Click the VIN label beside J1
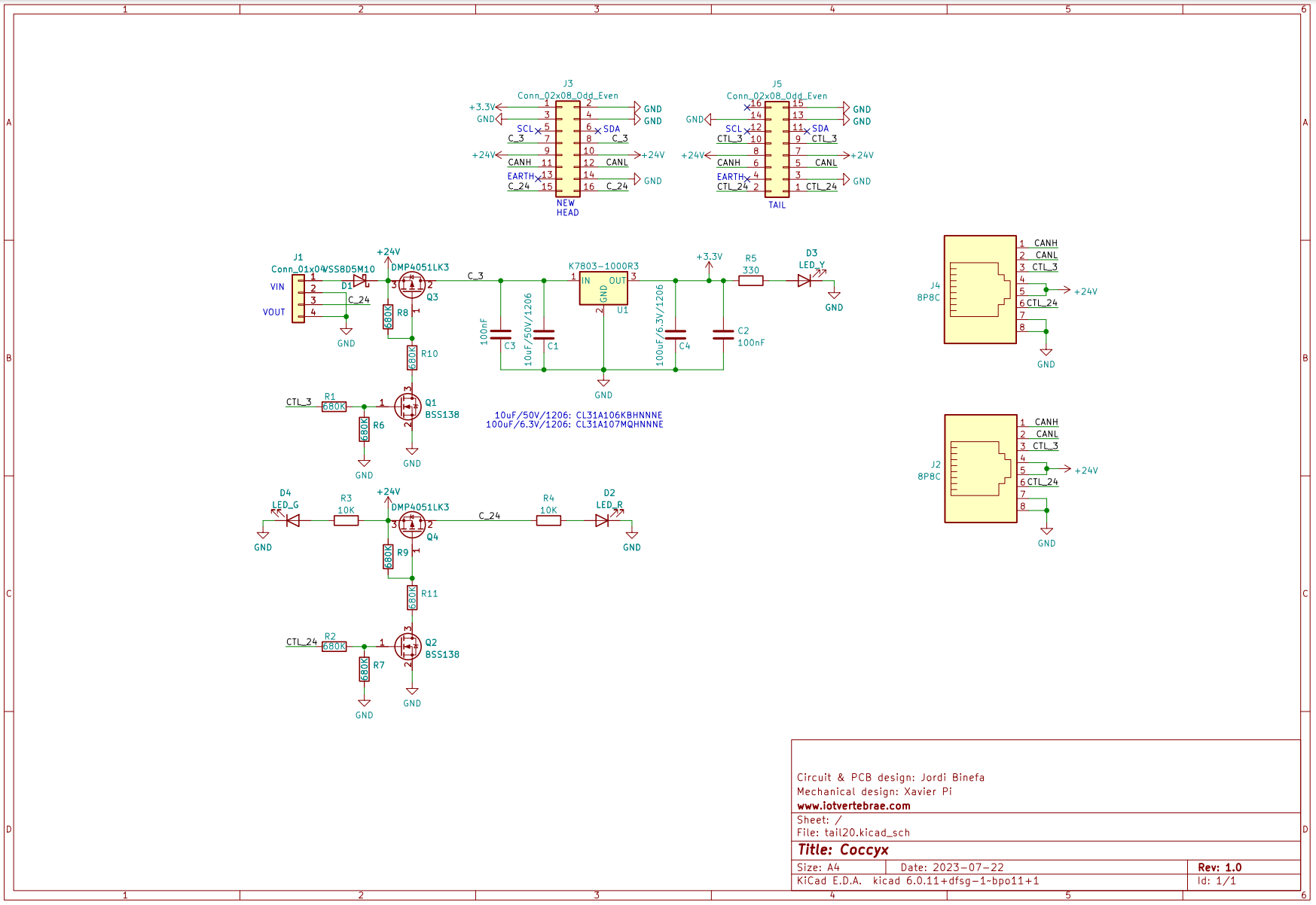 click(x=277, y=287)
